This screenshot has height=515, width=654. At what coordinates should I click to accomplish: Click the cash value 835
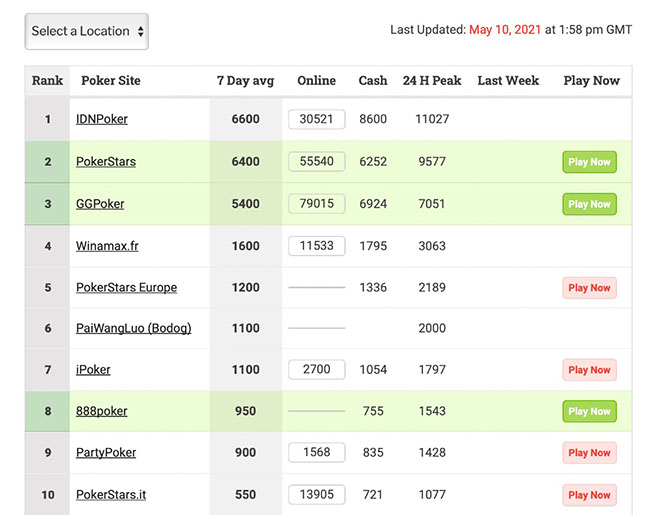click(373, 453)
